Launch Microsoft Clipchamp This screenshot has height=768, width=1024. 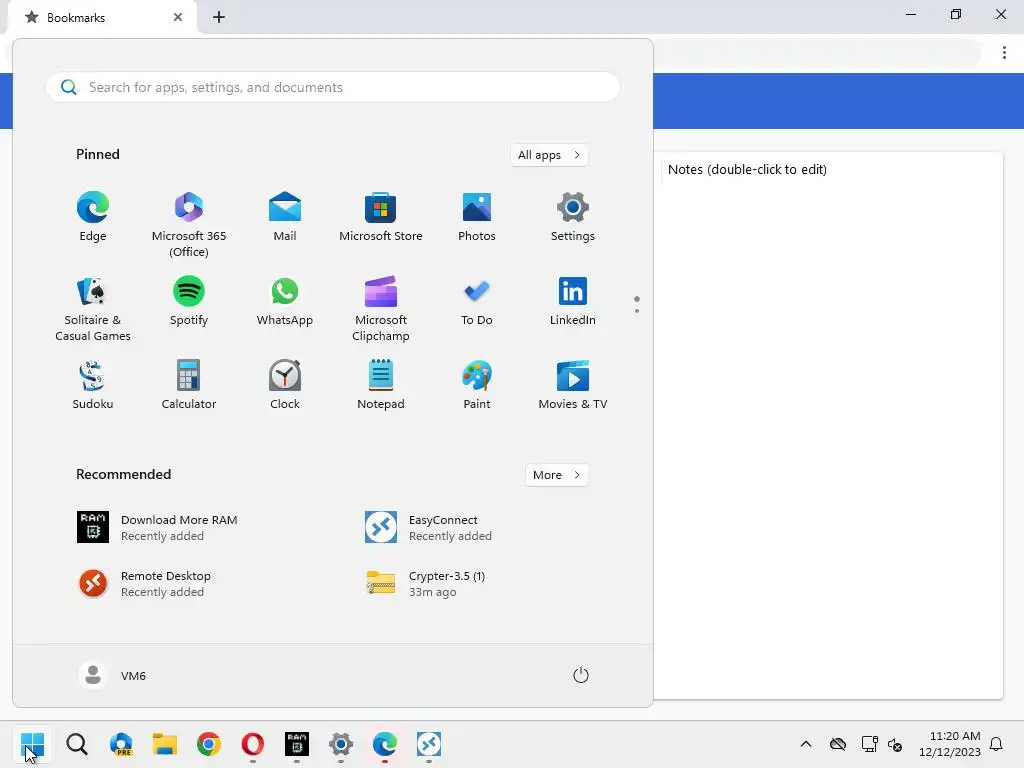pos(381,309)
